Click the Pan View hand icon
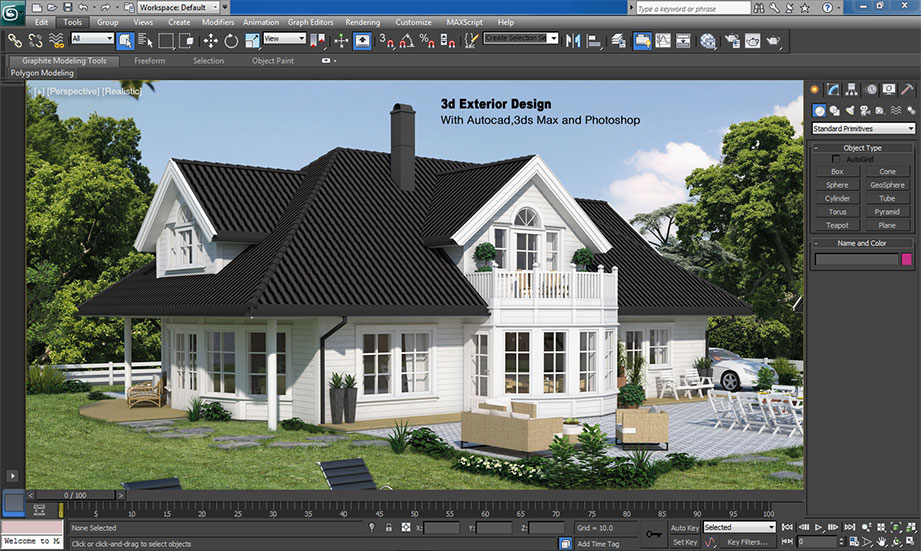 coord(882,542)
